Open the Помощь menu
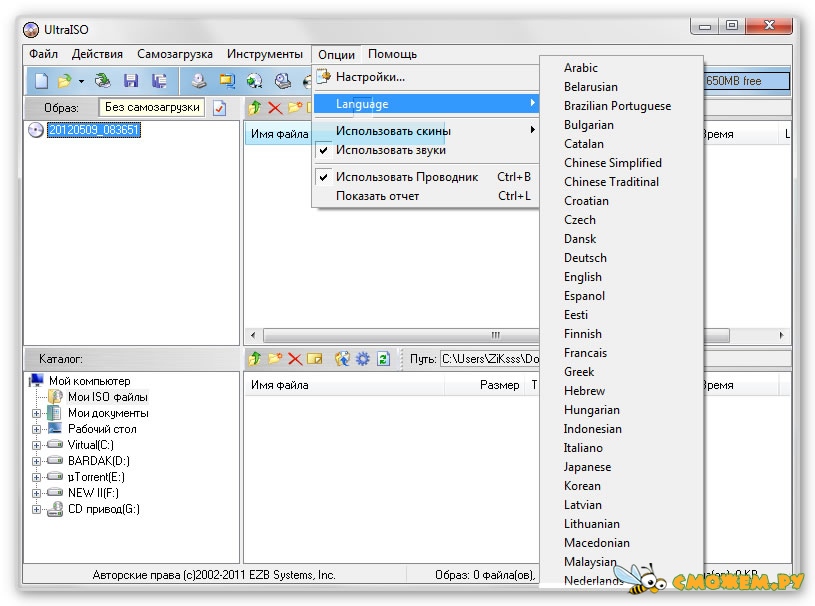The width and height of the screenshot is (815, 606). (392, 54)
